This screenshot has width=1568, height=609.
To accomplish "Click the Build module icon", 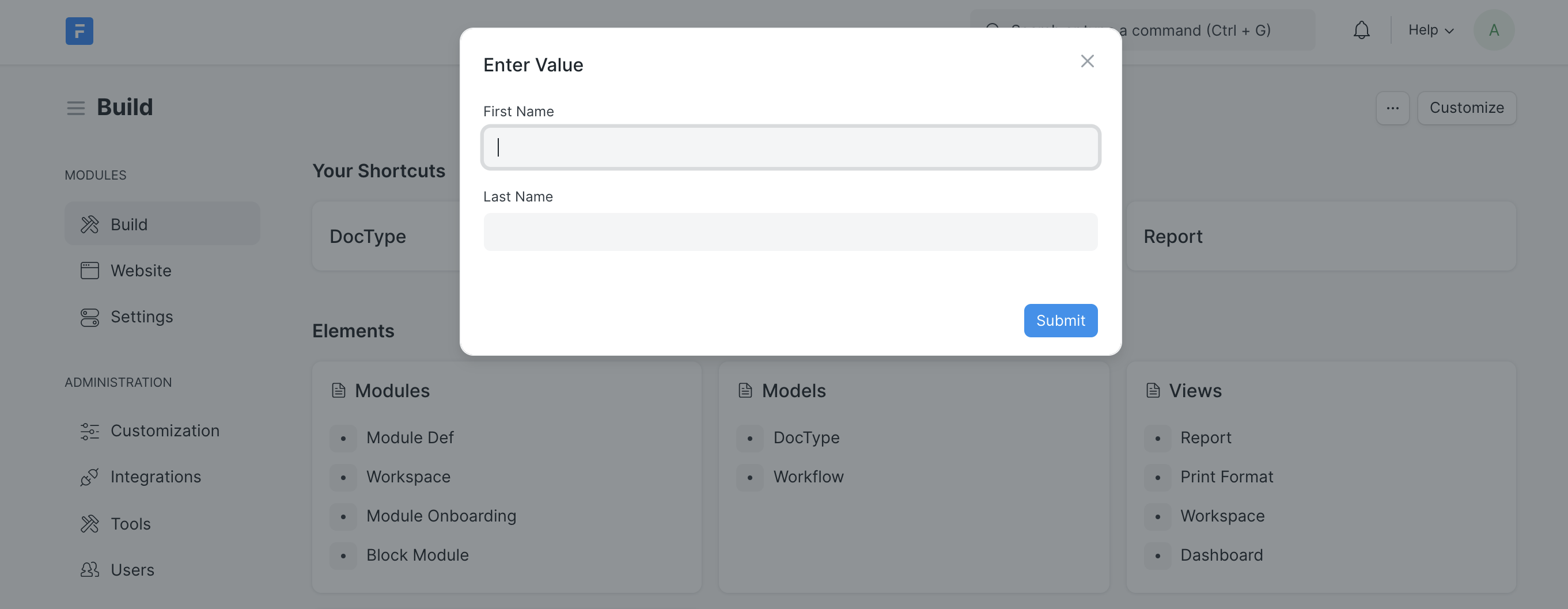I will click(x=89, y=224).
